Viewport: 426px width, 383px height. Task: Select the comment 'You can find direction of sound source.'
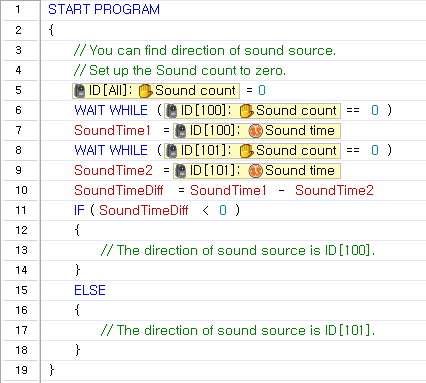coord(205,50)
